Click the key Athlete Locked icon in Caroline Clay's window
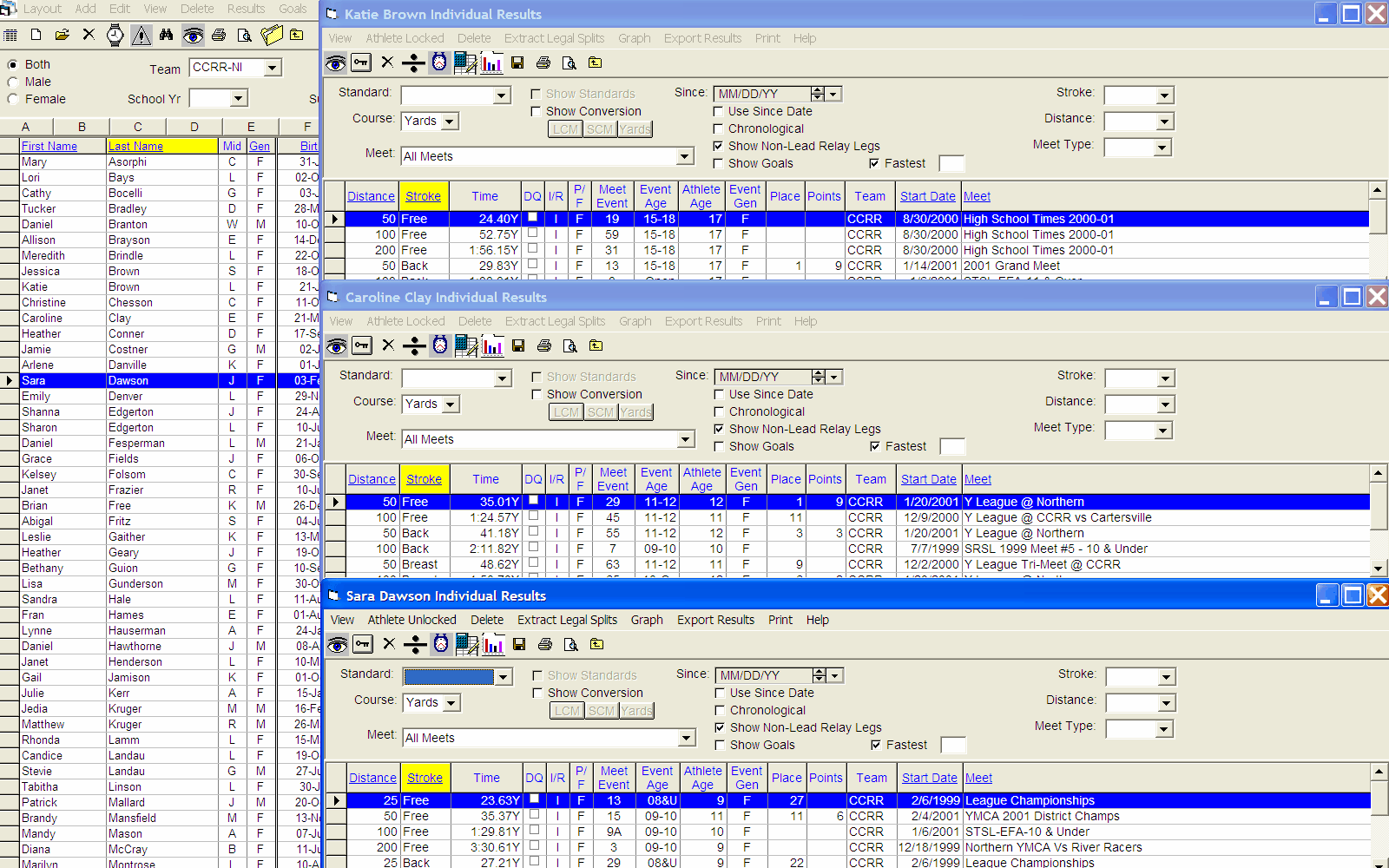The height and width of the screenshot is (868, 1389). click(361, 345)
